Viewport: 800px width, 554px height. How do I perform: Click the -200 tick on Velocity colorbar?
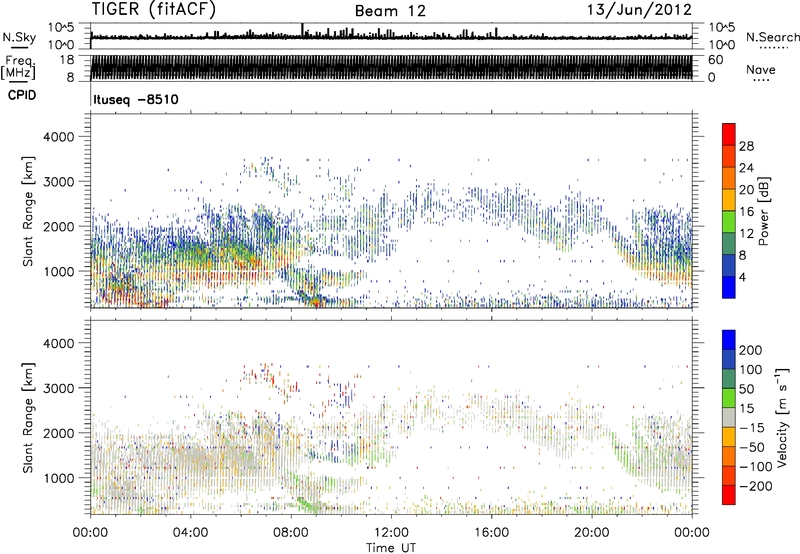pos(755,486)
